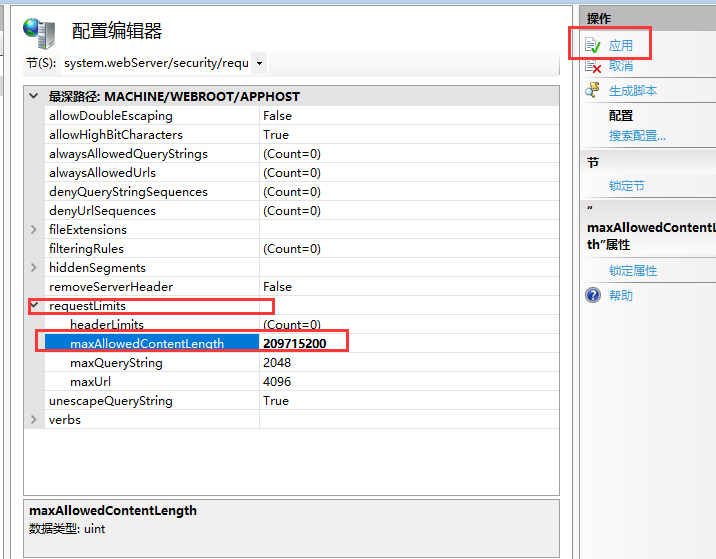Screen dimensions: 716x559
Task: Click the green Apply checkmark icon
Action: tap(592, 45)
